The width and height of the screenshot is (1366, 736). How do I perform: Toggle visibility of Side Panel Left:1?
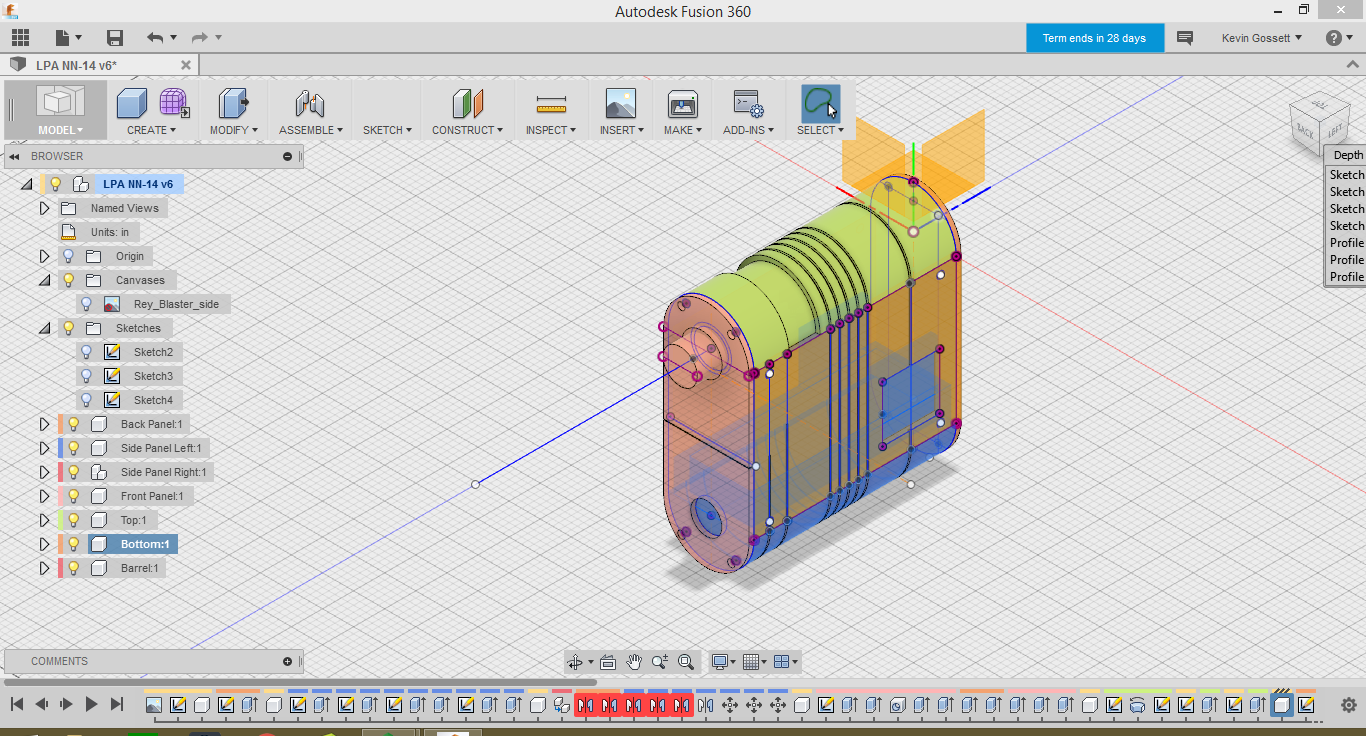73,448
